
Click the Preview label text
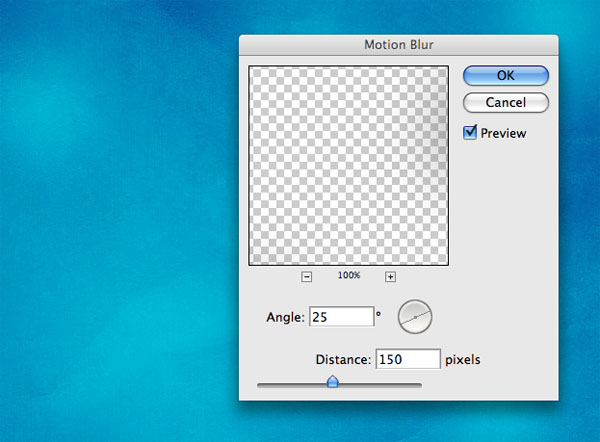[x=503, y=133]
